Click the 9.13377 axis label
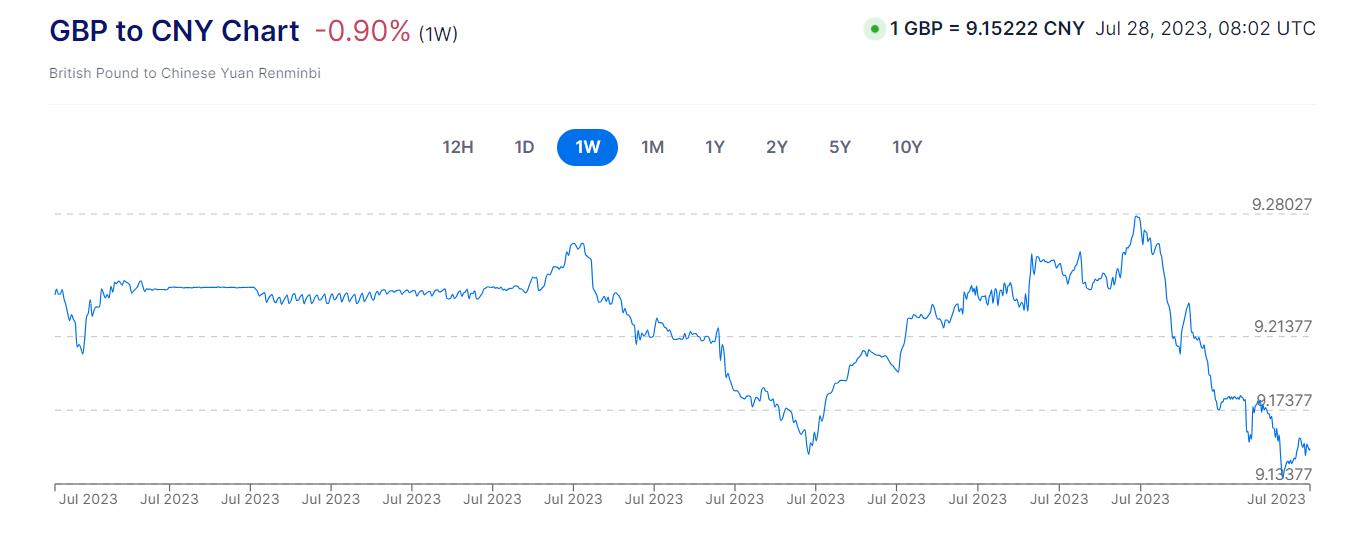Screen dimensions: 1352x546 [x=1283, y=474]
